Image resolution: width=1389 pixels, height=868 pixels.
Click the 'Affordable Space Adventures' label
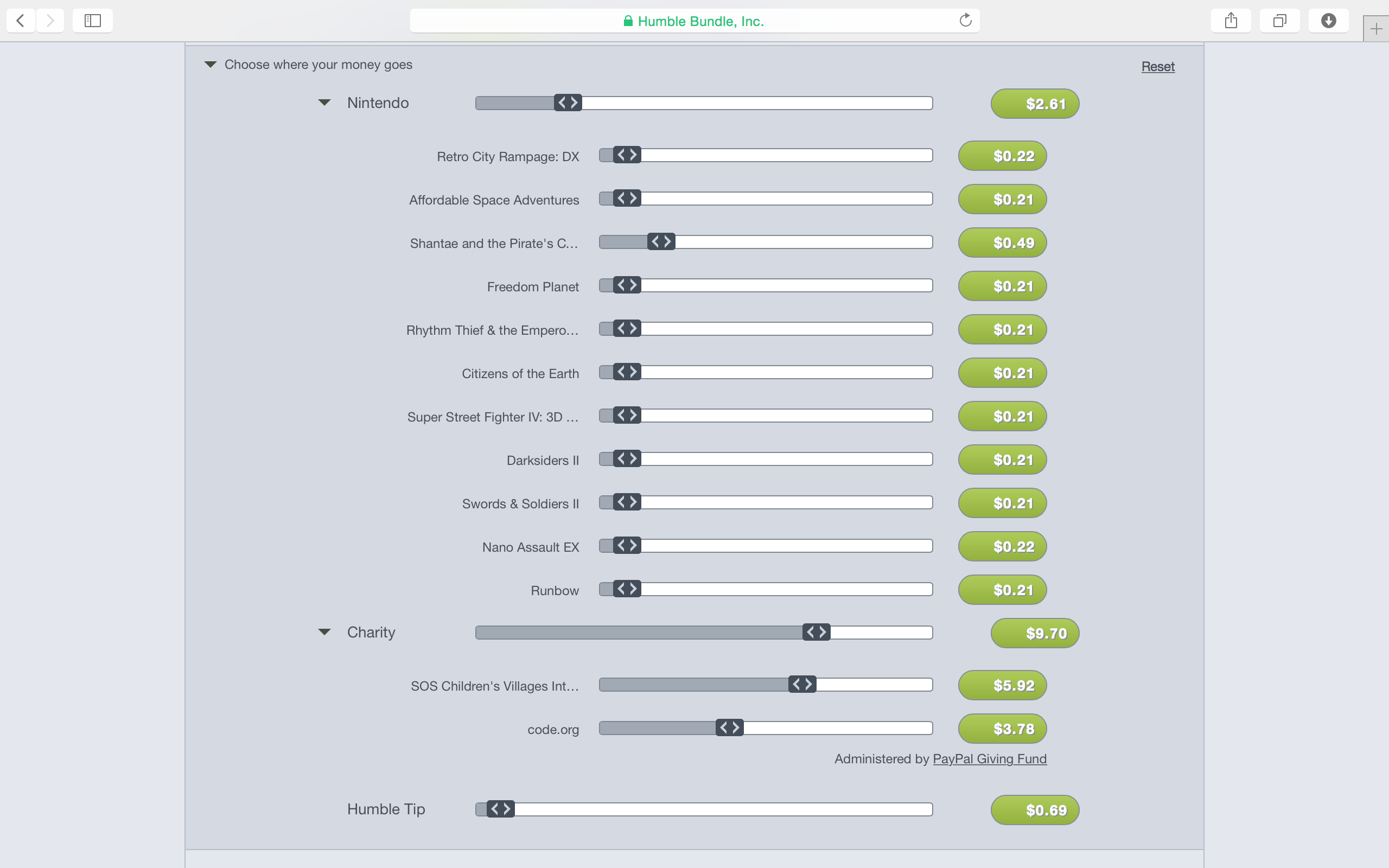[x=494, y=200]
